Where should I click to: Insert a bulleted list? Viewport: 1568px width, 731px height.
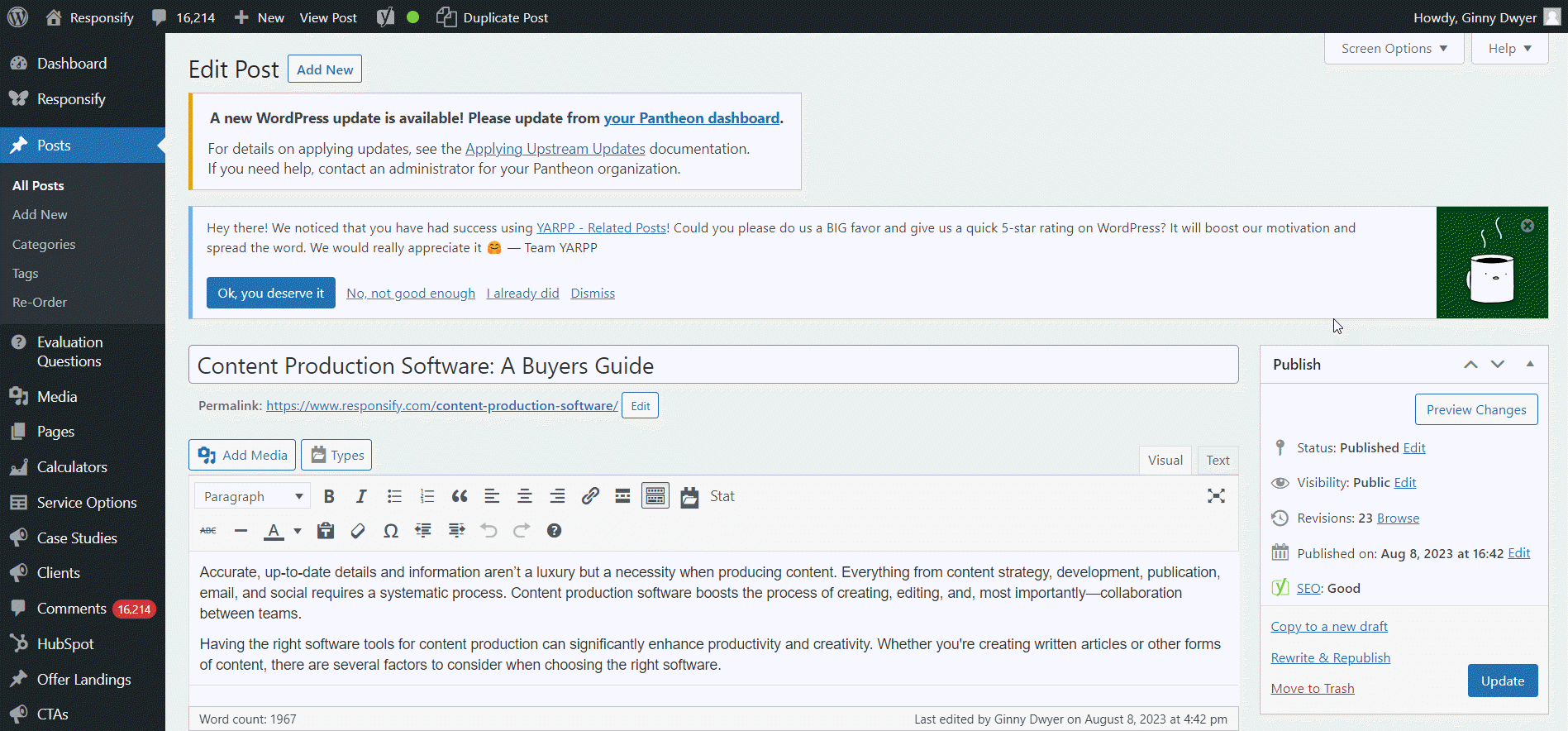click(394, 496)
